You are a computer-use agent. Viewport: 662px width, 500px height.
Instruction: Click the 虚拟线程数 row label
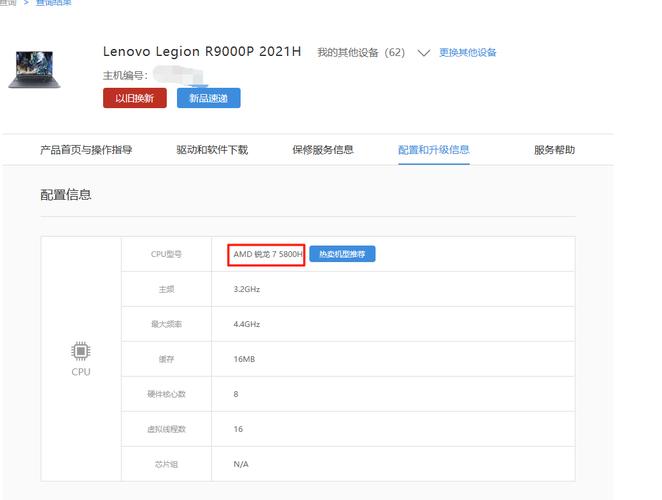point(166,429)
